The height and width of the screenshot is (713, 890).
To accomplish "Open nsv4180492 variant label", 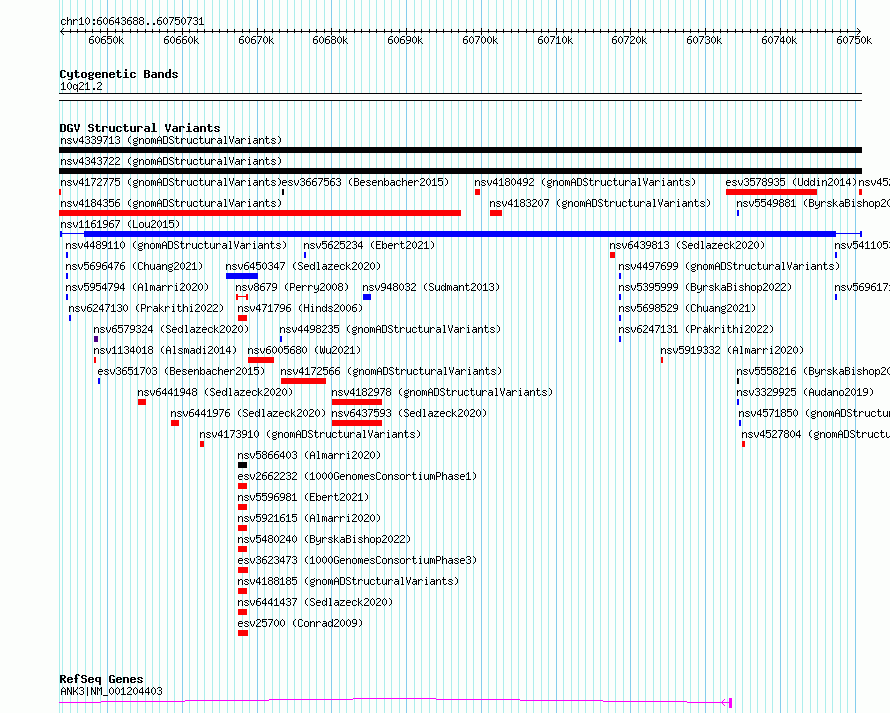I will pos(585,182).
